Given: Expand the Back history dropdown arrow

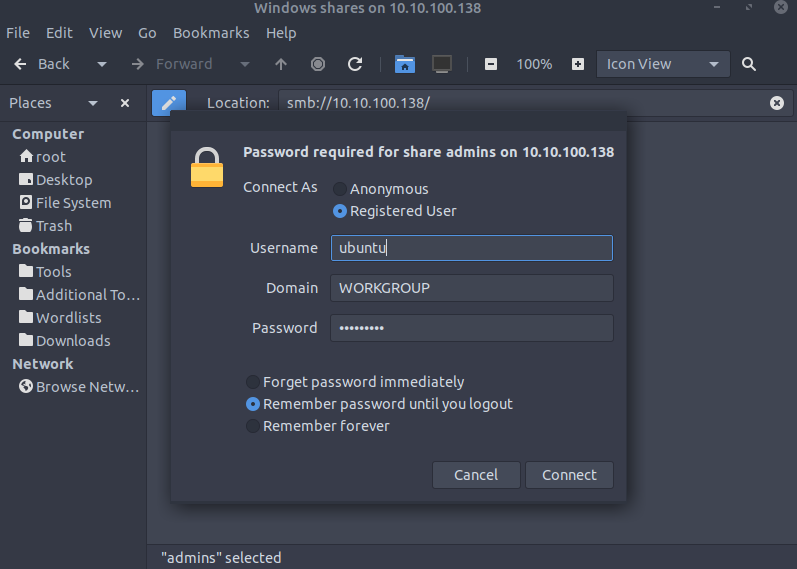Looking at the screenshot, I should (101, 64).
